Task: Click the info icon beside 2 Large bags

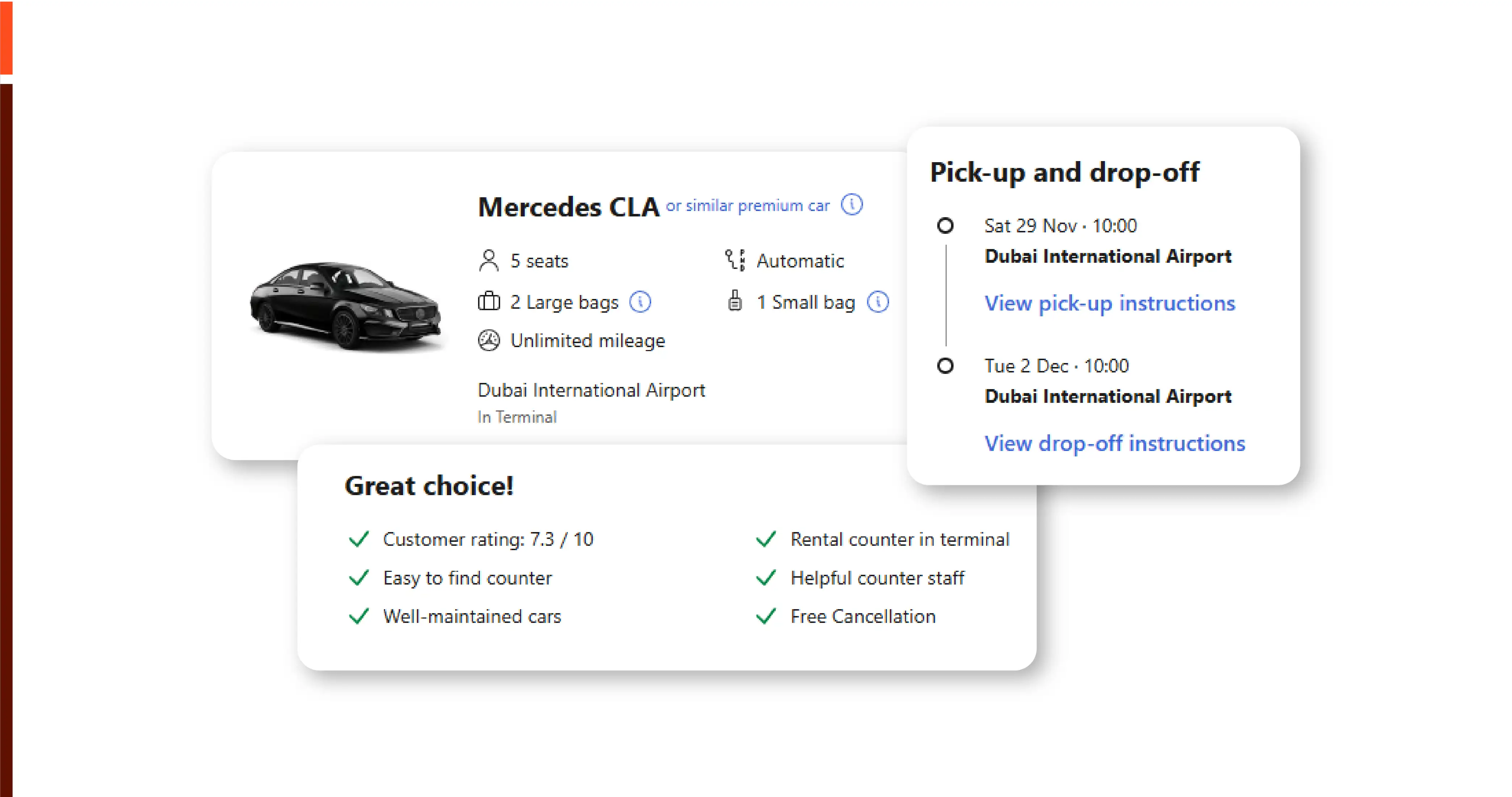Action: pyautogui.click(x=640, y=302)
